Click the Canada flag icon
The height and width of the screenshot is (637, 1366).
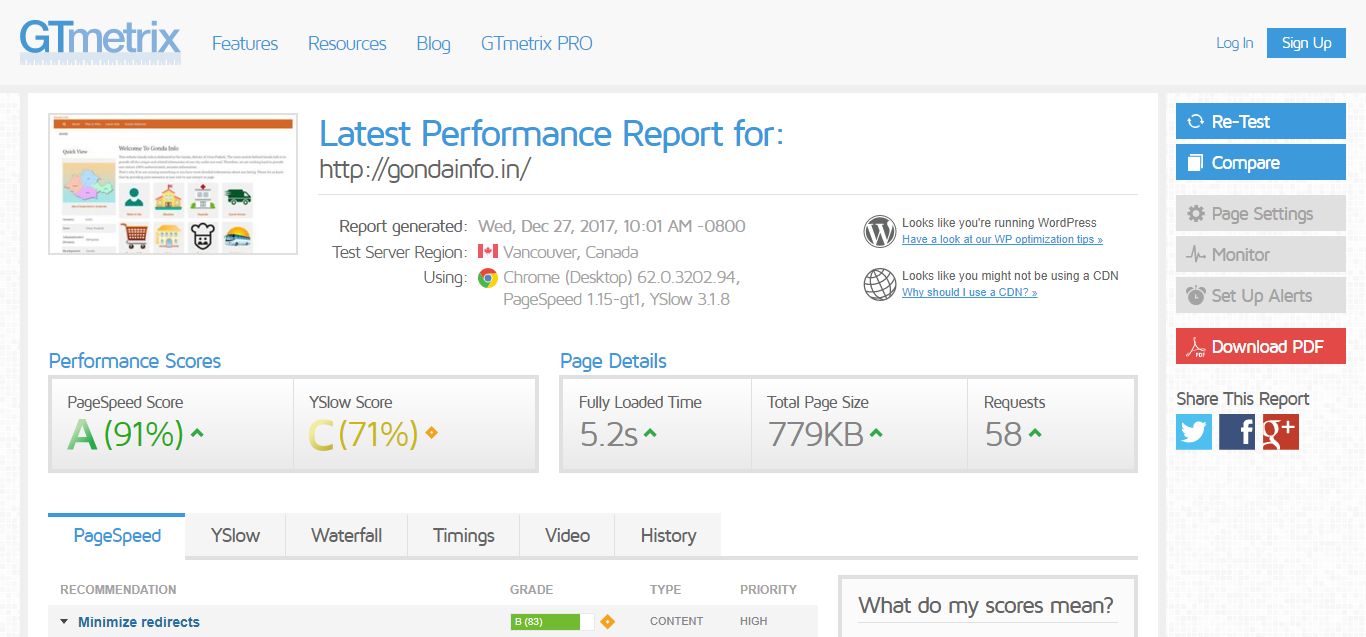488,251
